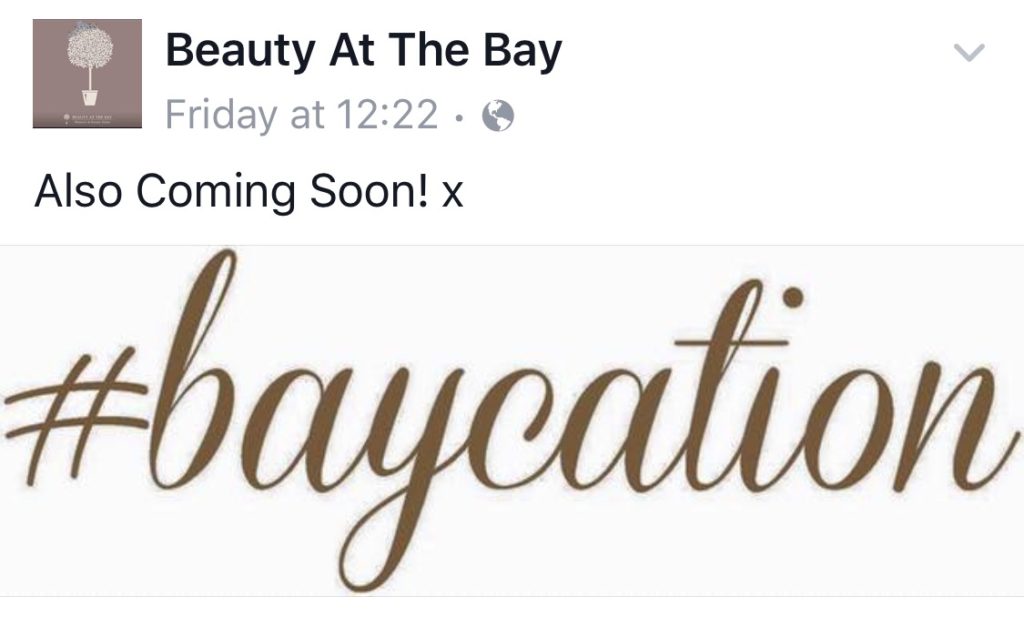Select the Also Coming Soon! x post text
Screen dimensions: 1024x617
click(249, 191)
